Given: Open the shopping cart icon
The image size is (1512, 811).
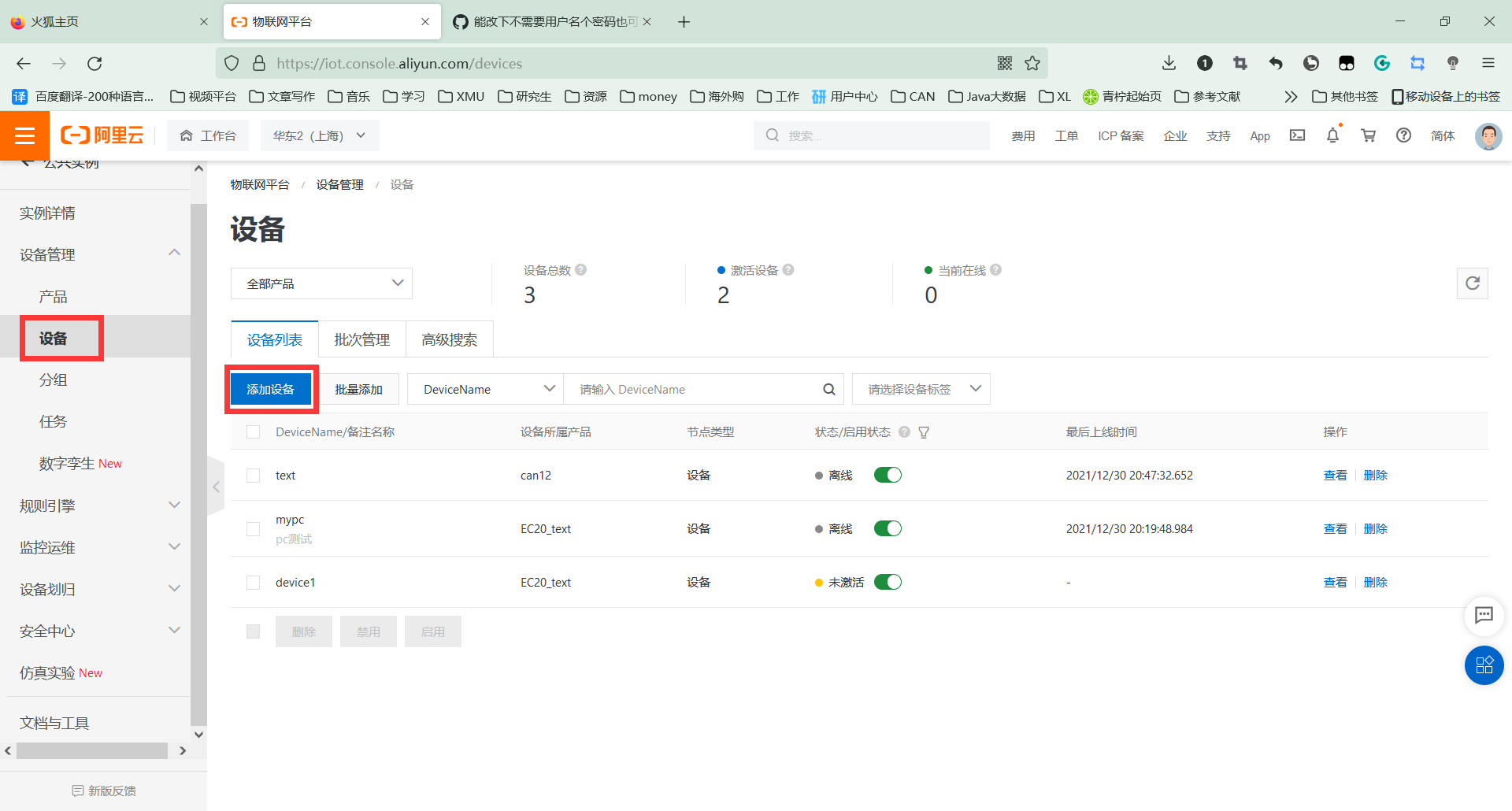Looking at the screenshot, I should point(1368,135).
